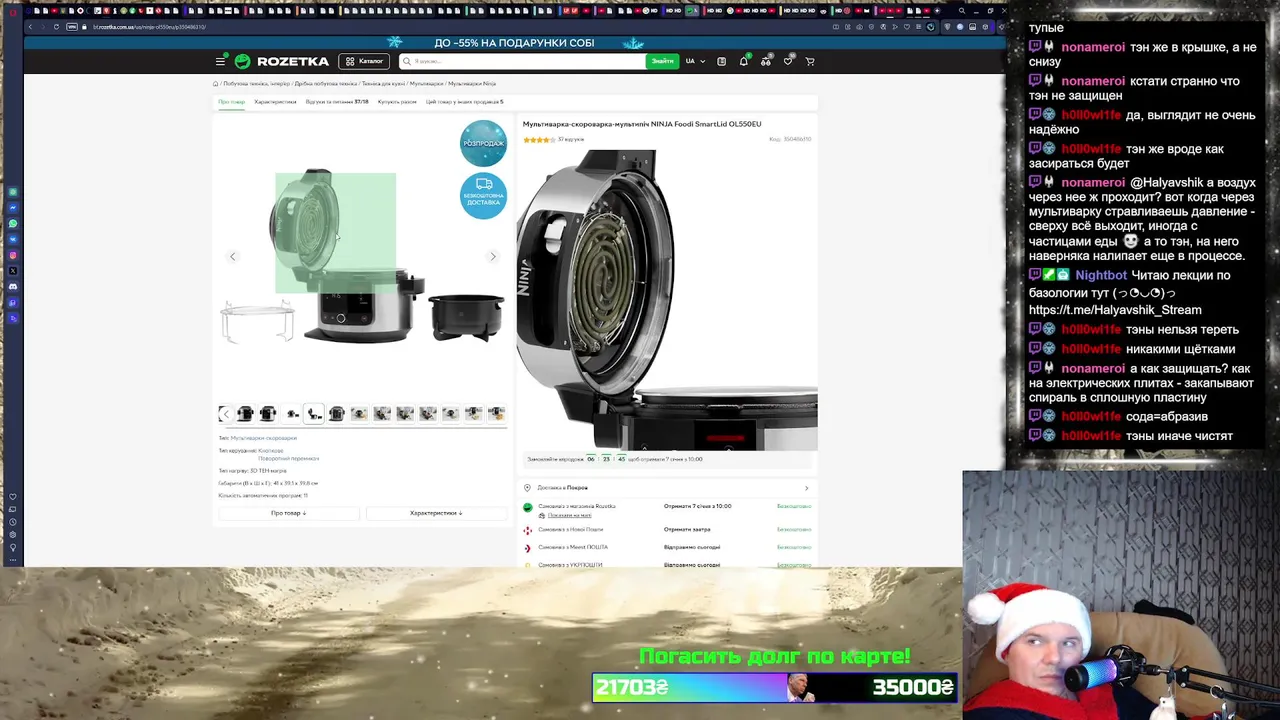Select the currently highlighted open-lid thumbnail

314,413
